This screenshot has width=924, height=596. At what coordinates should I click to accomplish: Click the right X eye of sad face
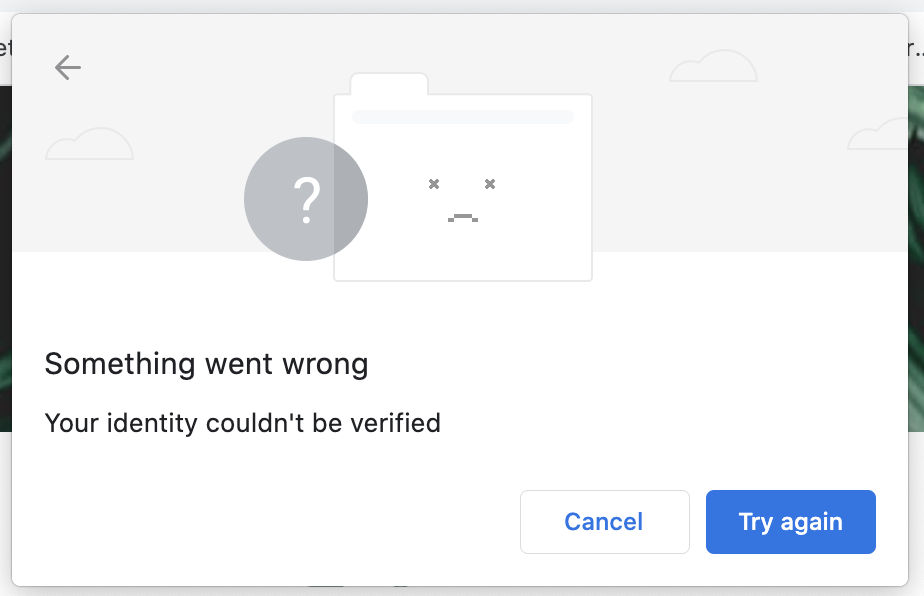pyautogui.click(x=490, y=184)
